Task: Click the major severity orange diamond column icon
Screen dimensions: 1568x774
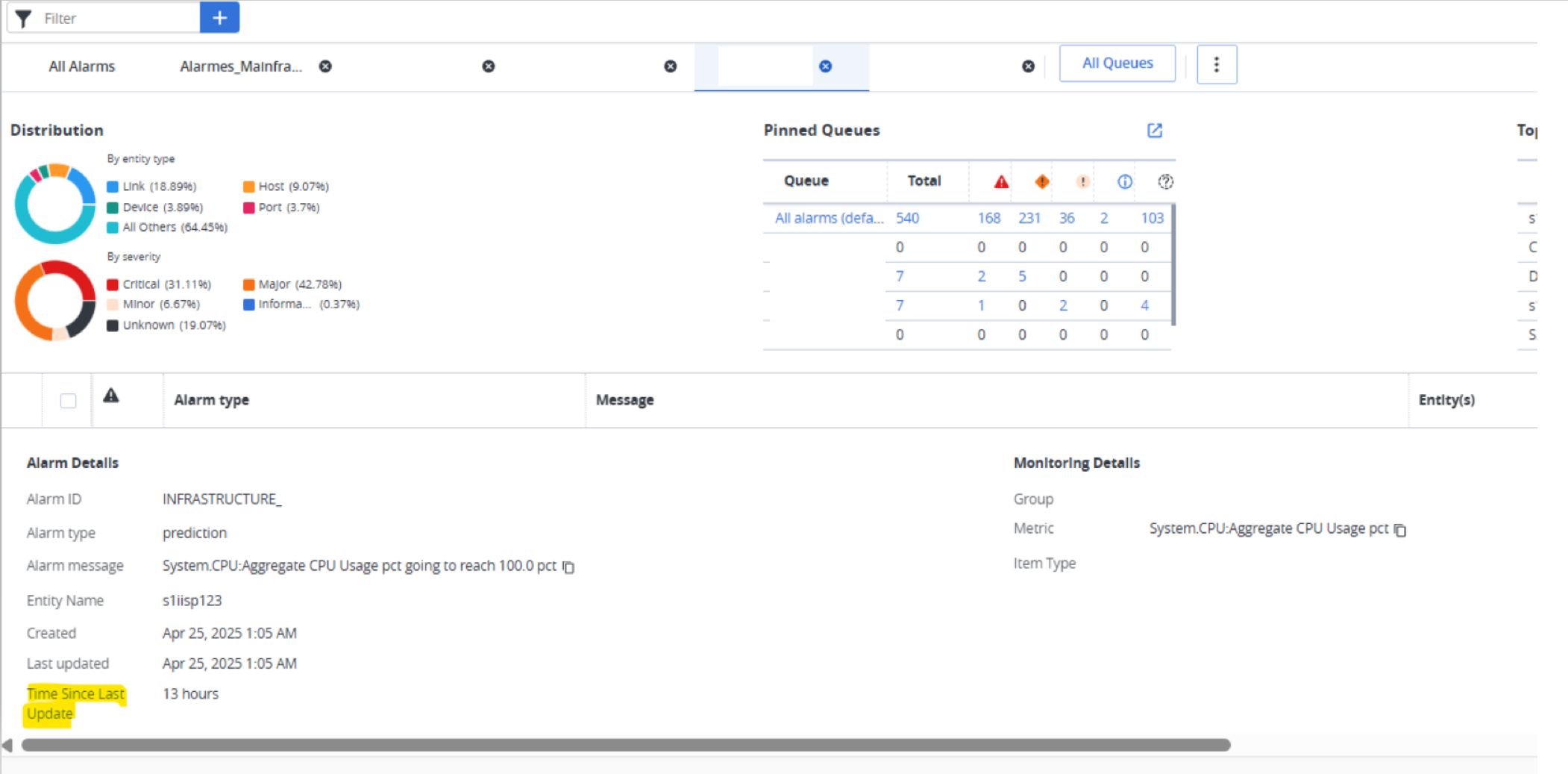Action: pos(1042,181)
